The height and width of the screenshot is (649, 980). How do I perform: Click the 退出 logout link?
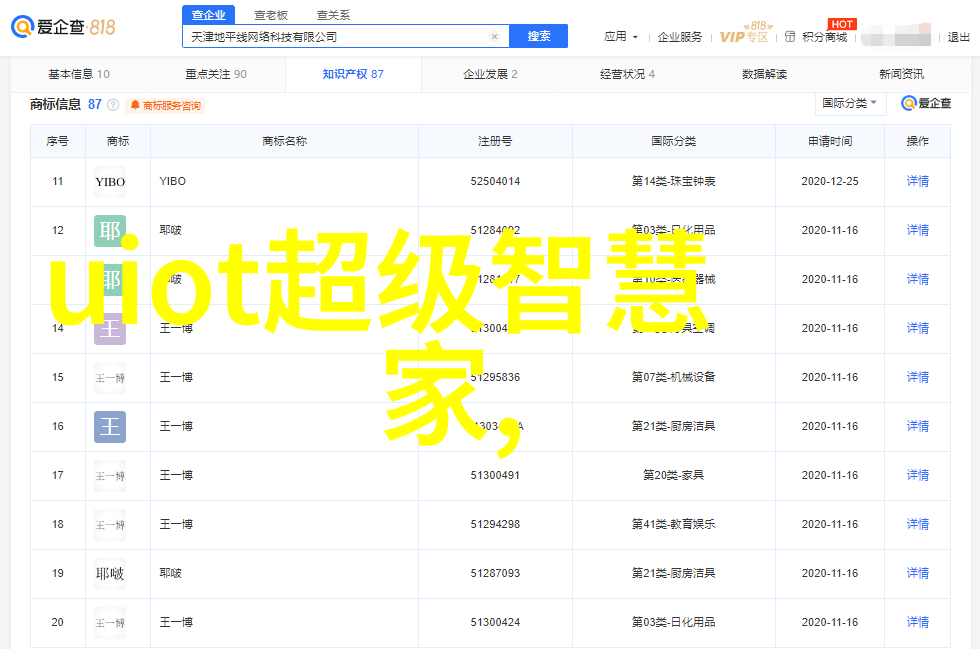click(958, 37)
